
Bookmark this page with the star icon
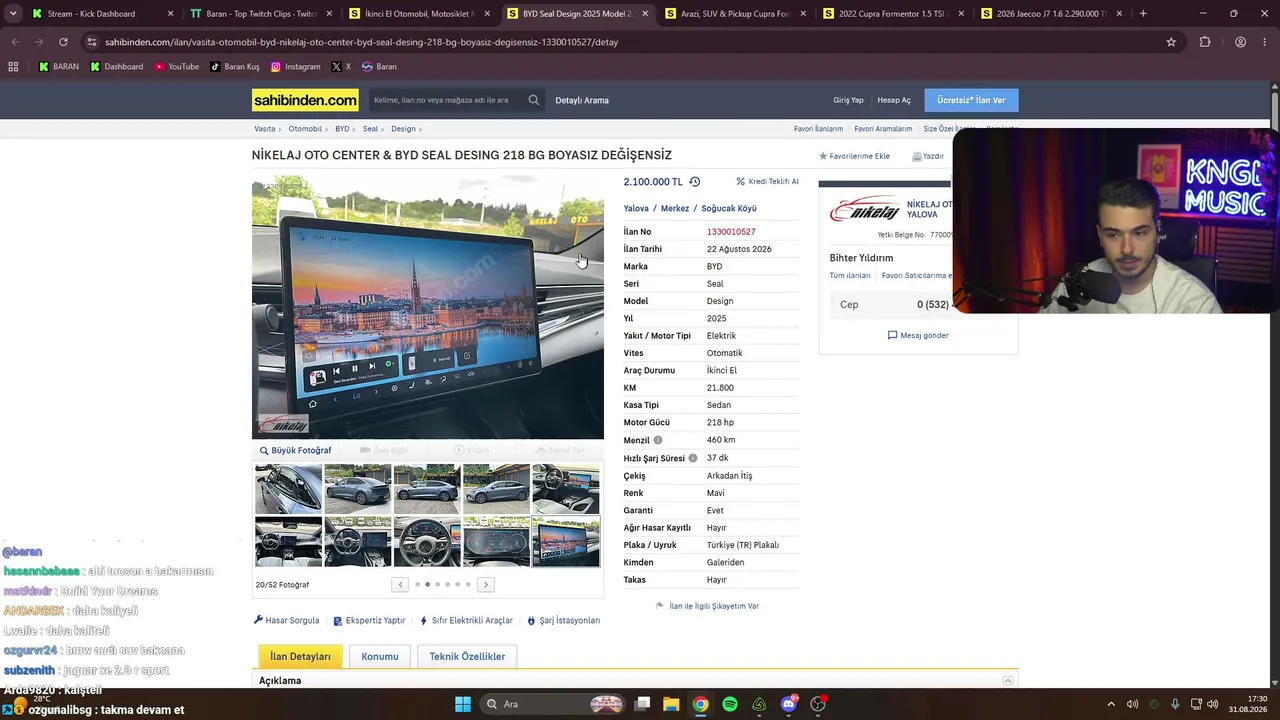coord(1171,42)
